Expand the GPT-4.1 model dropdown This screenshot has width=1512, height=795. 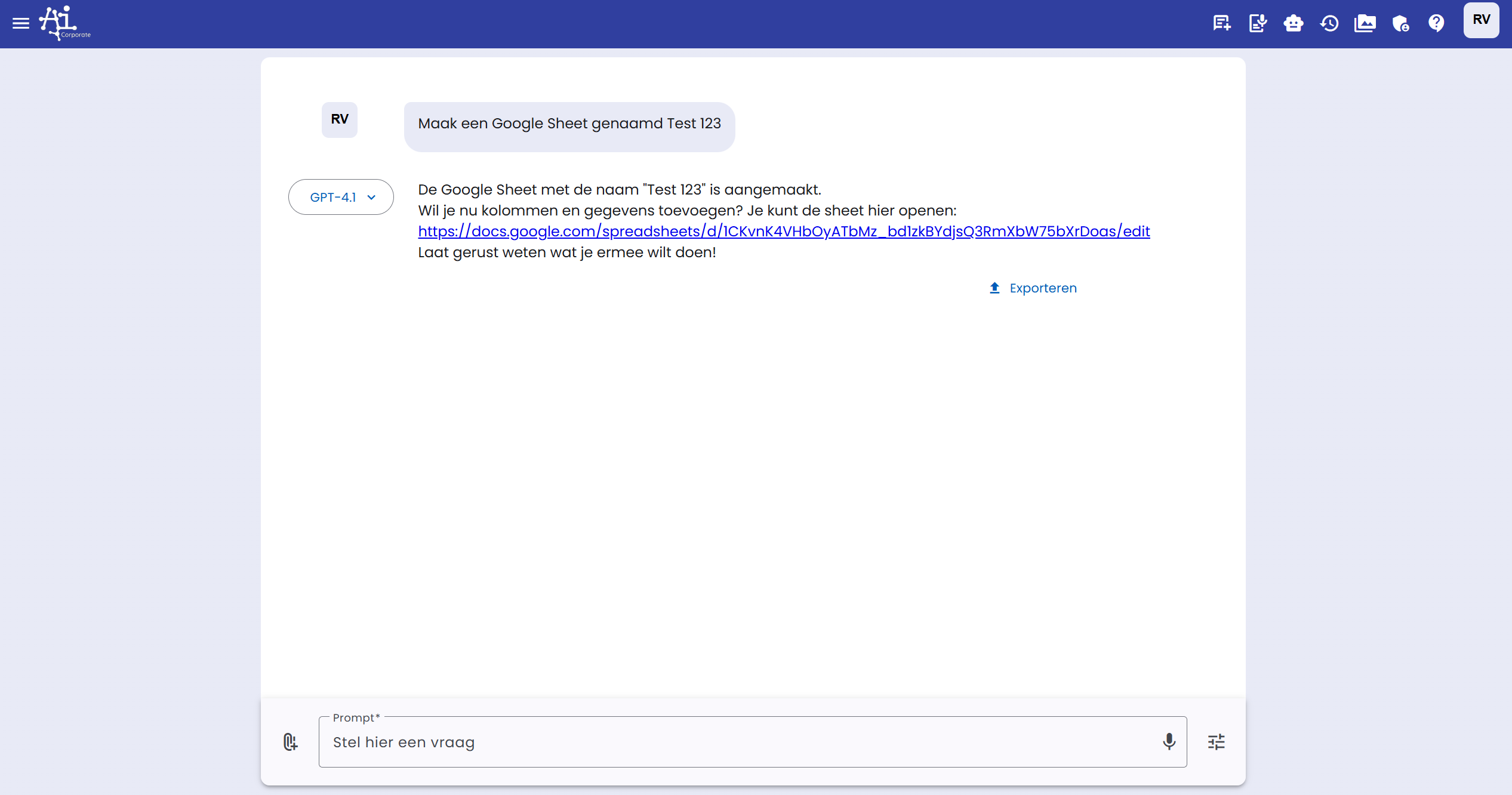[x=333, y=197]
